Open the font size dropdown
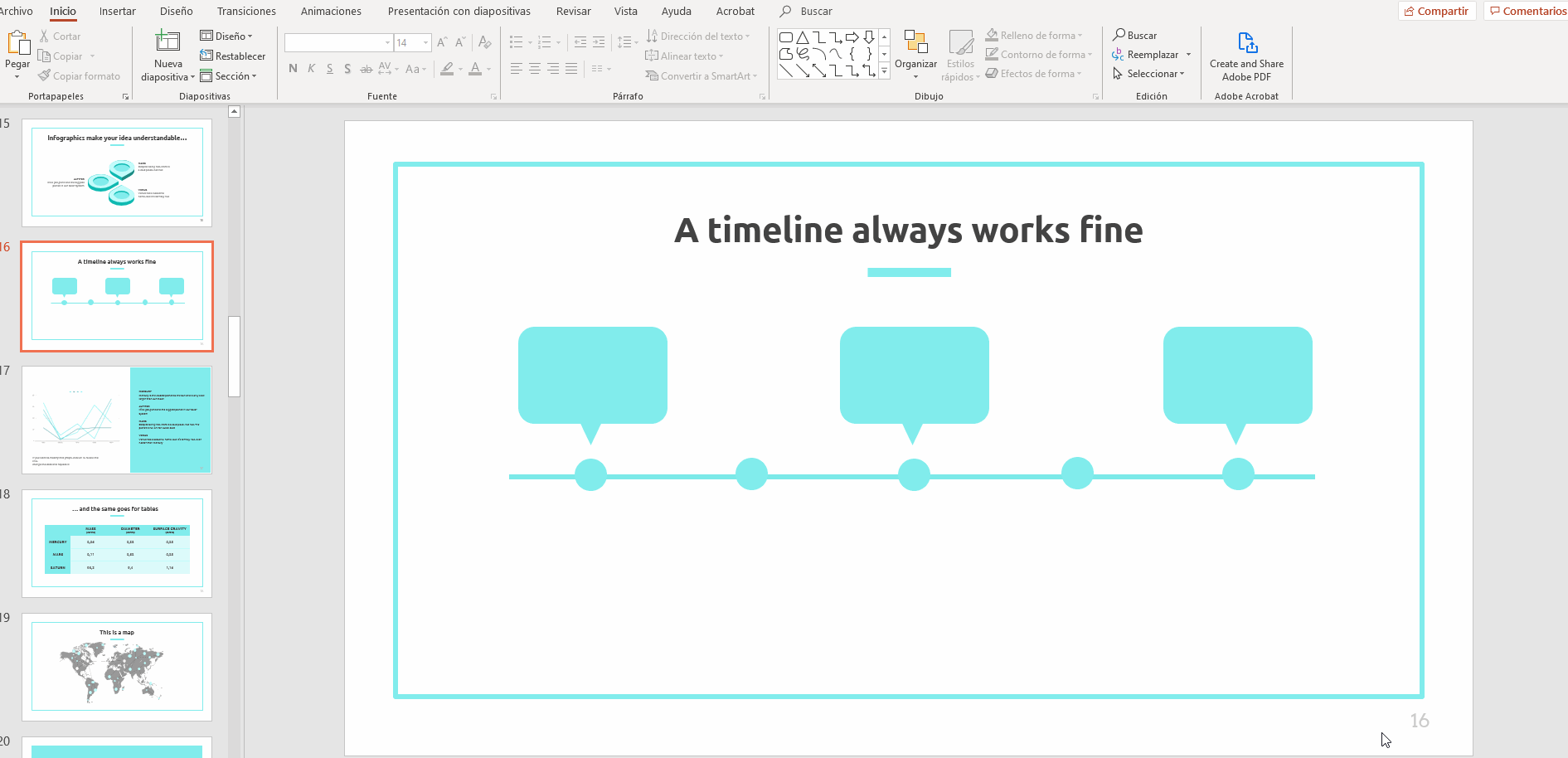This screenshot has height=758, width=1568. (425, 42)
